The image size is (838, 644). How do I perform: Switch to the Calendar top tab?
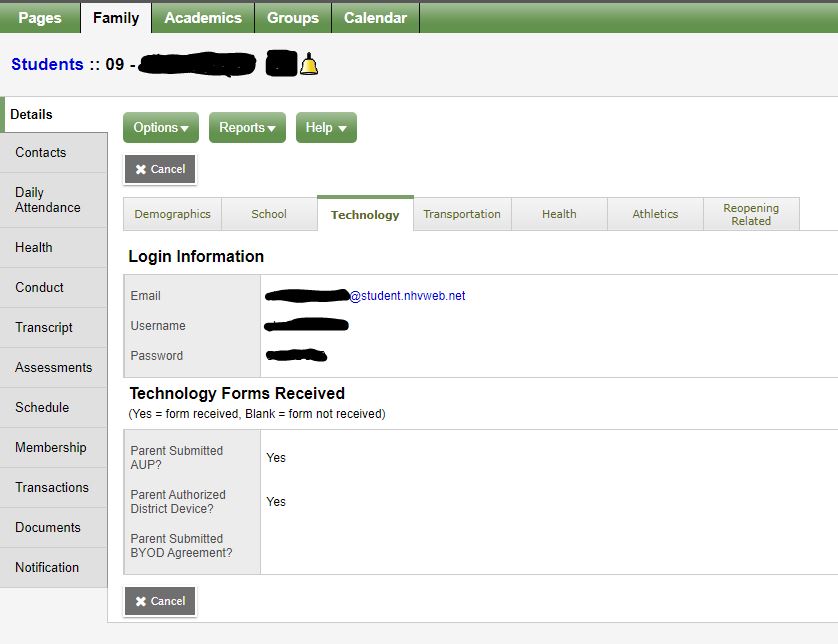(x=375, y=18)
